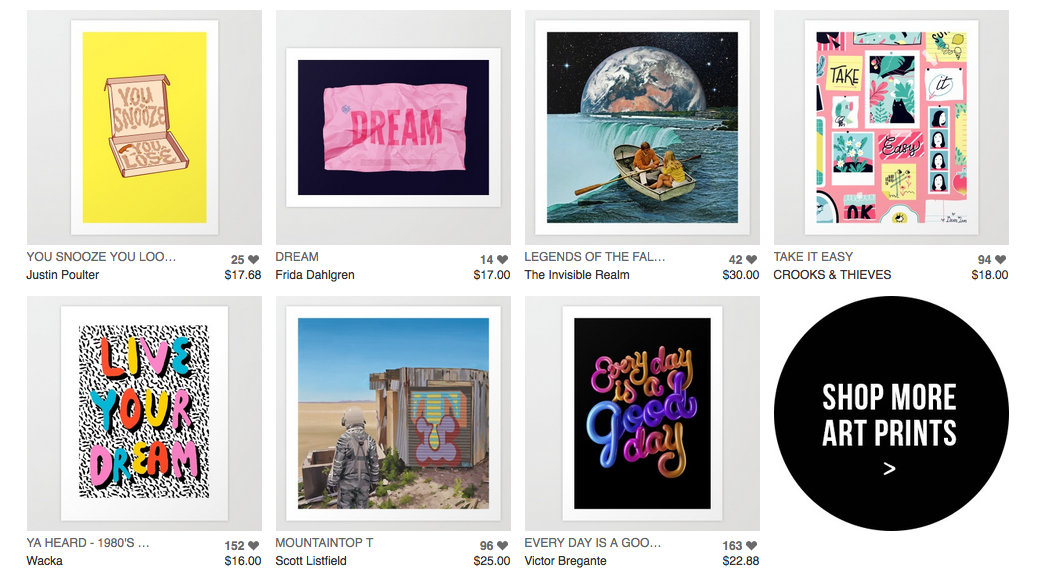1042x577 pixels.
Task: Go to The Invisible Realm shop link
Action: click(577, 275)
